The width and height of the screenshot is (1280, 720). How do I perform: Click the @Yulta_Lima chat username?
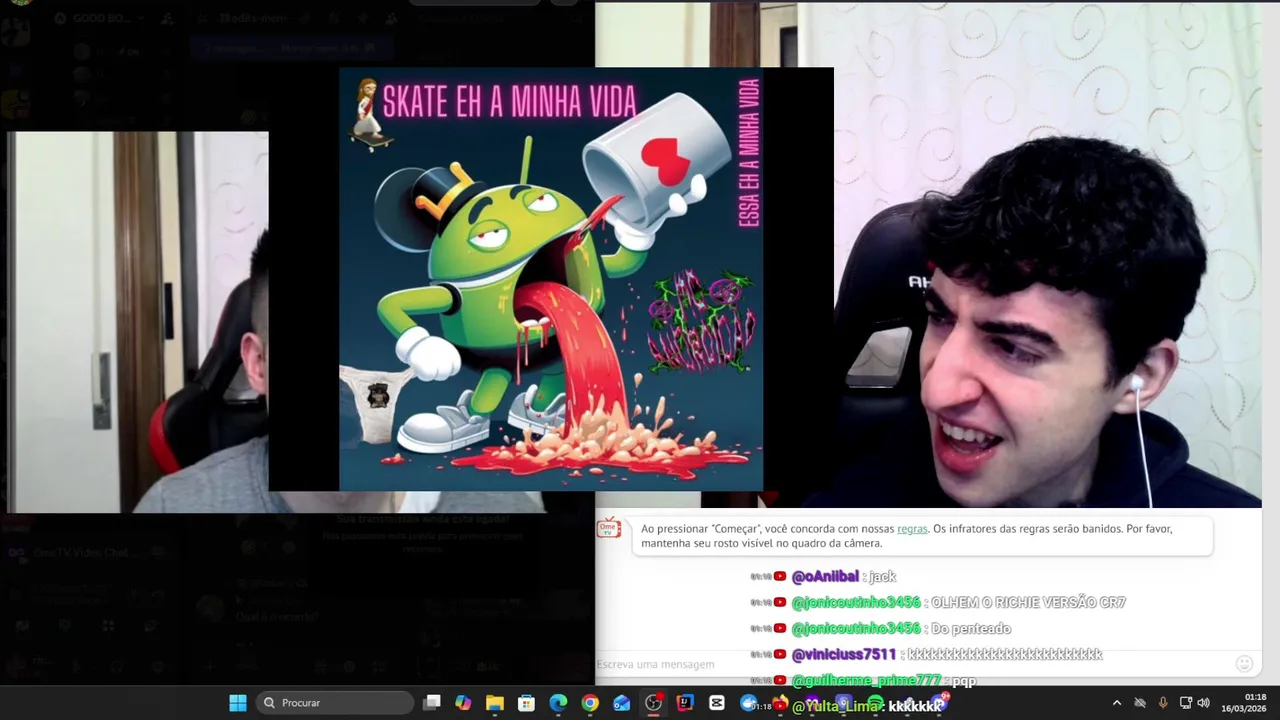pyautogui.click(x=837, y=707)
